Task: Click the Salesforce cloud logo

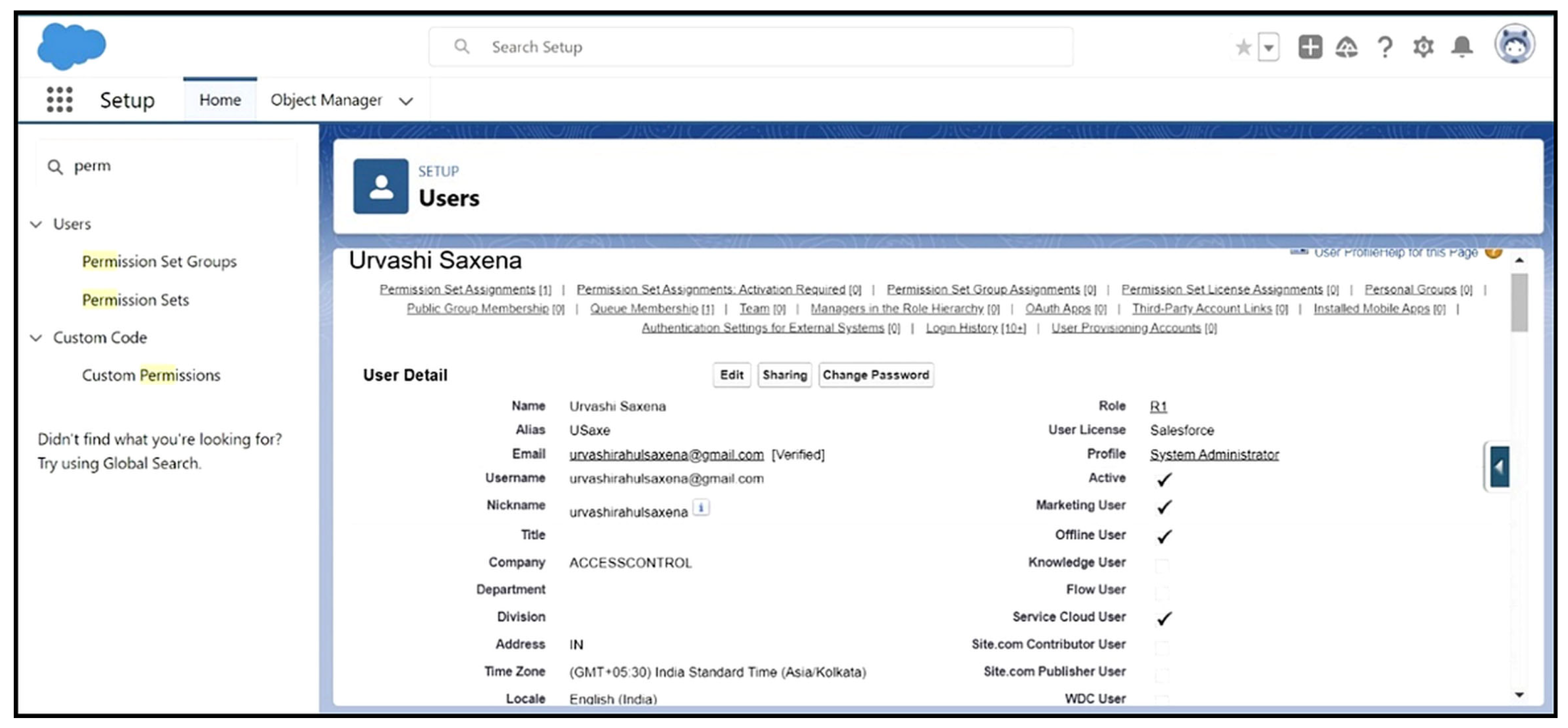Action: [71, 46]
